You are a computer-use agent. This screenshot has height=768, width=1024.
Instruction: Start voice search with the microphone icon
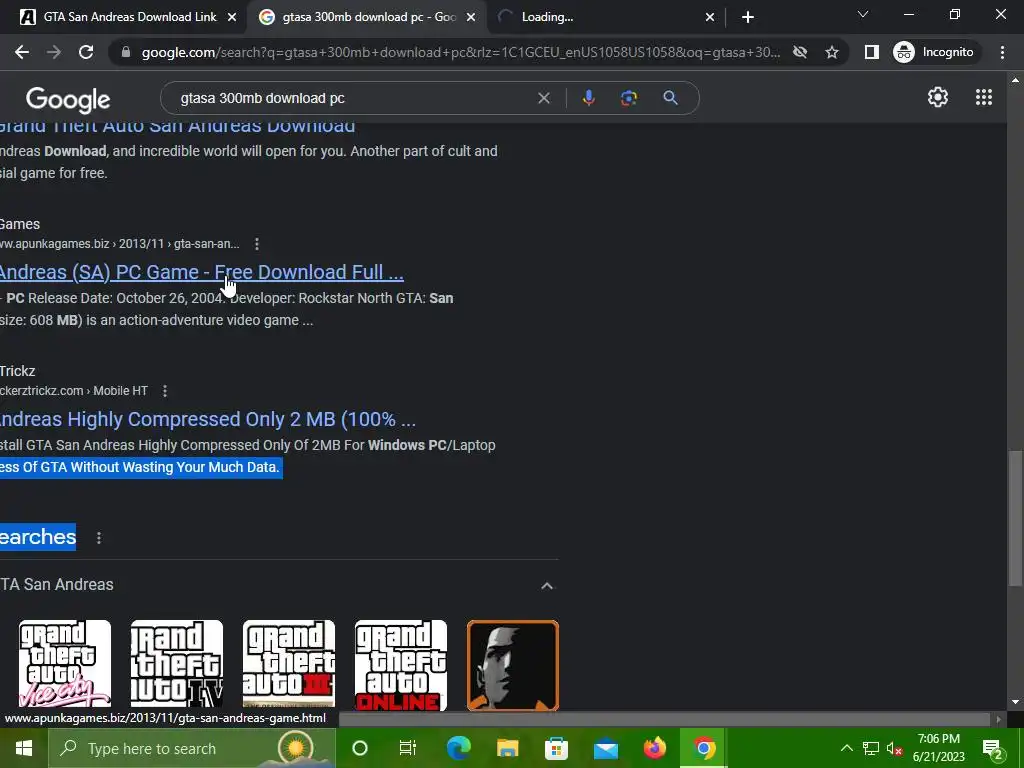click(588, 98)
